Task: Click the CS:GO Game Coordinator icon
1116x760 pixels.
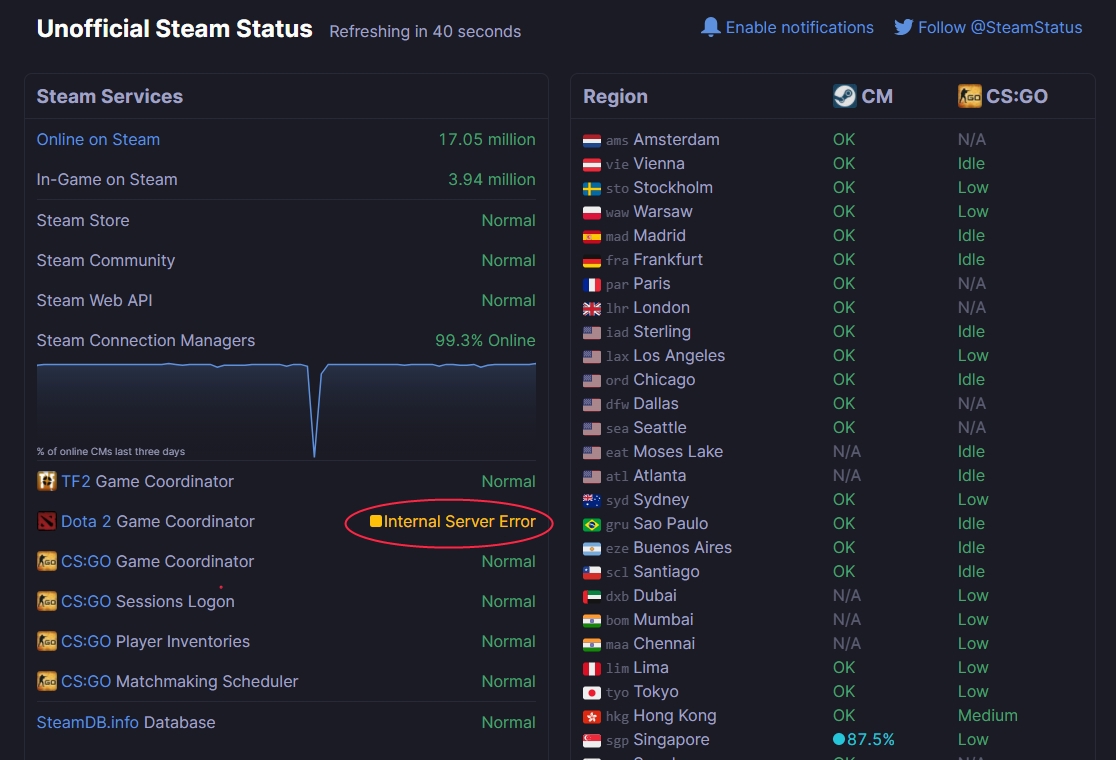Action: click(x=47, y=561)
